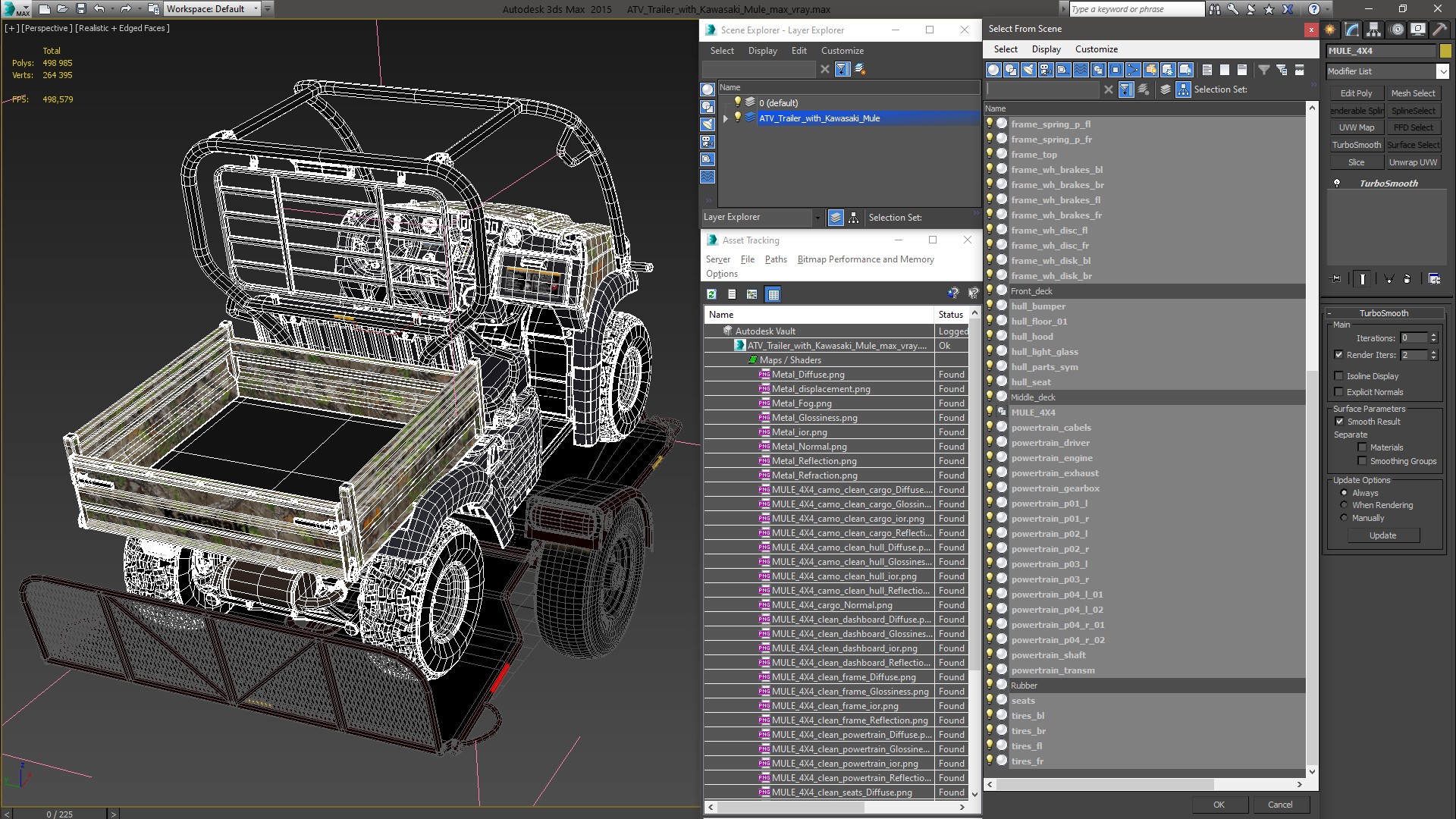Click the table view icon in Asset Tracking

click(773, 294)
